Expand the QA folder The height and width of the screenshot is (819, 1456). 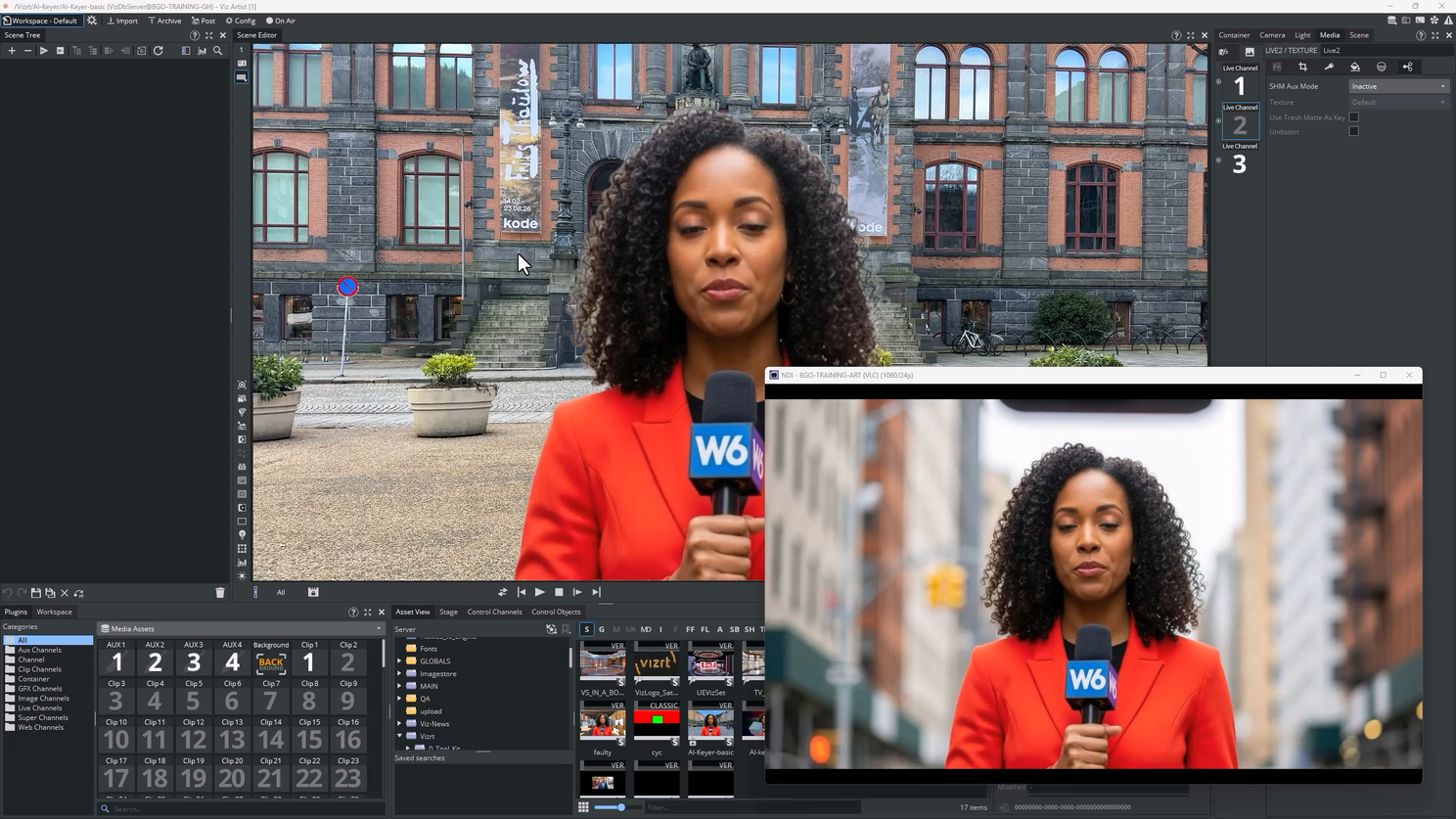[399, 699]
